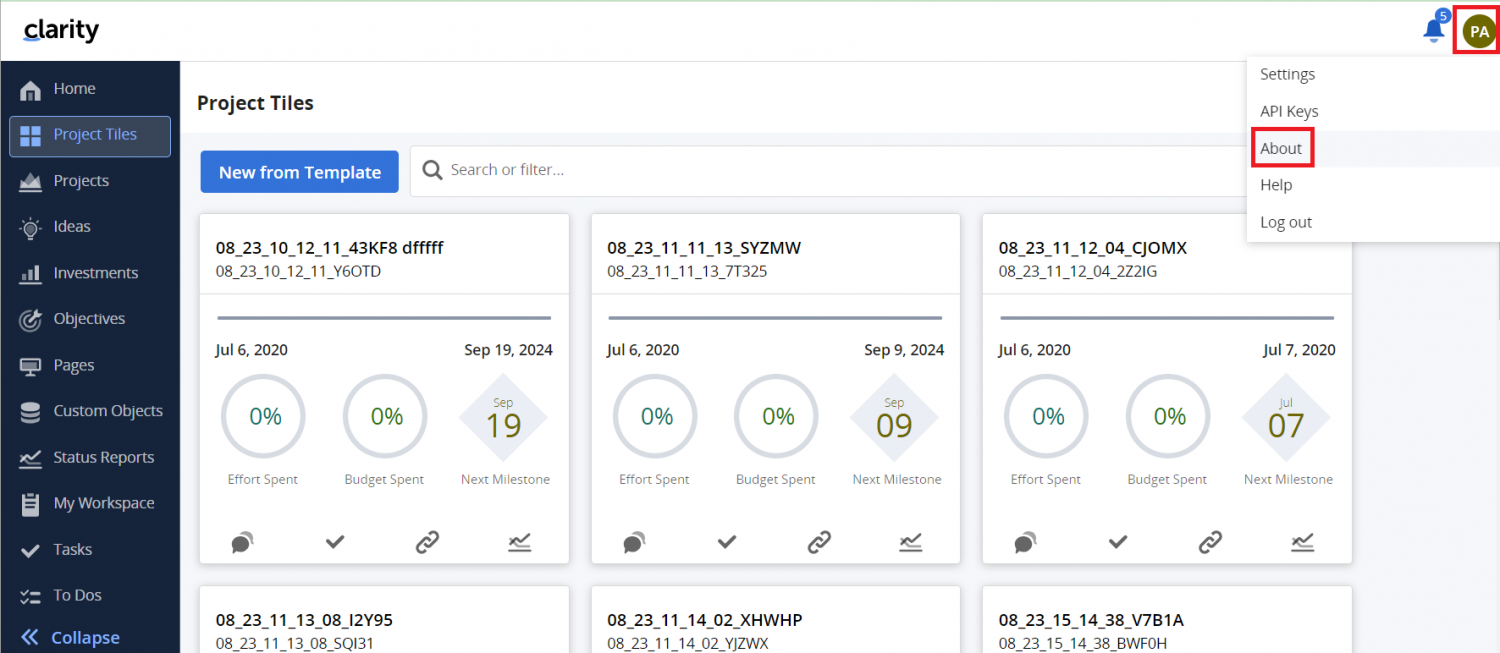The width and height of the screenshot is (1500, 653).
Task: Select About from the user menu
Action: (x=1281, y=148)
